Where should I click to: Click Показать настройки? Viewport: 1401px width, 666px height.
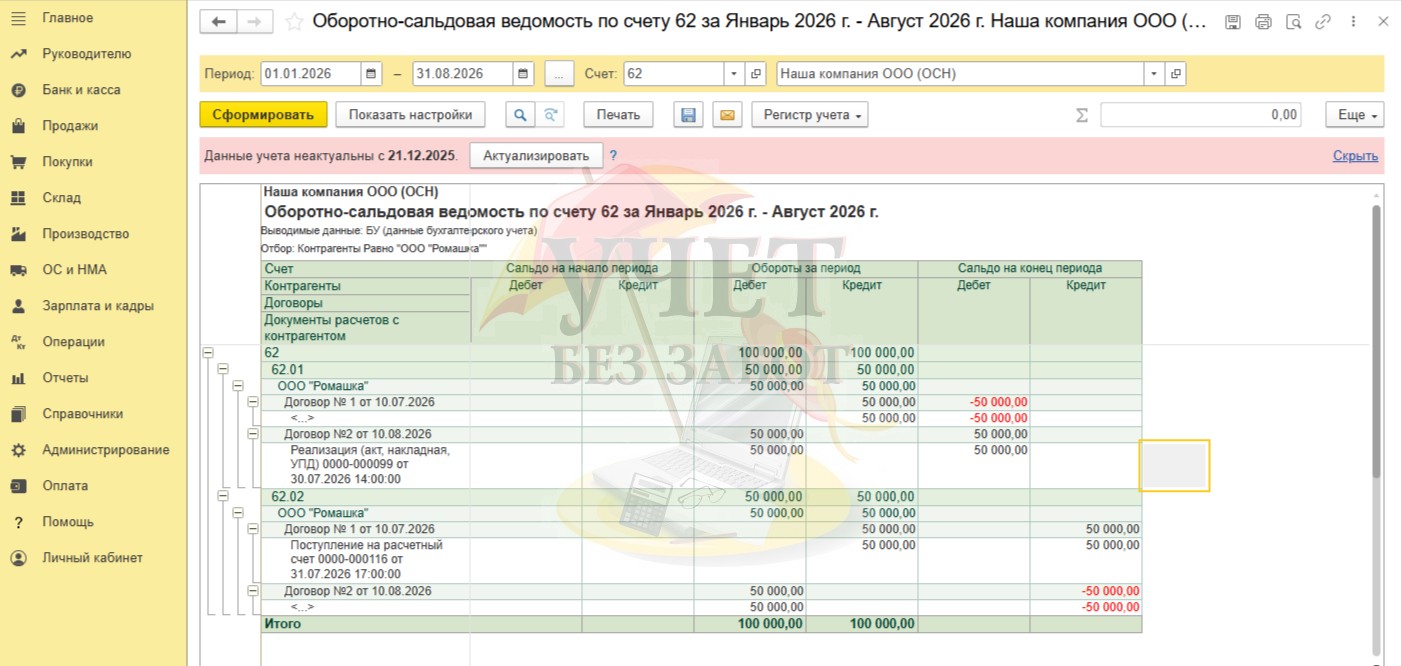click(x=410, y=115)
